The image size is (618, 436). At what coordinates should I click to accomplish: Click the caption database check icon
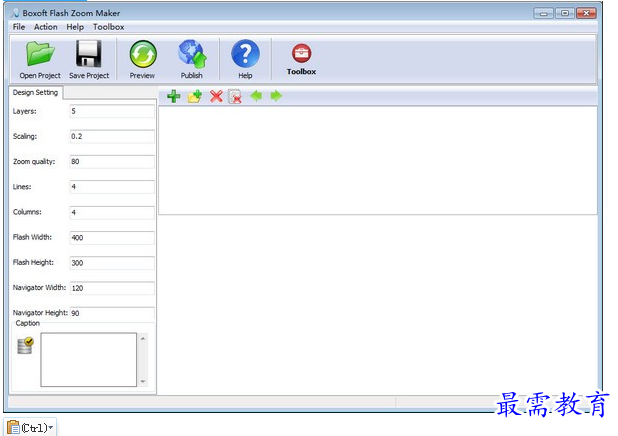pos(26,345)
